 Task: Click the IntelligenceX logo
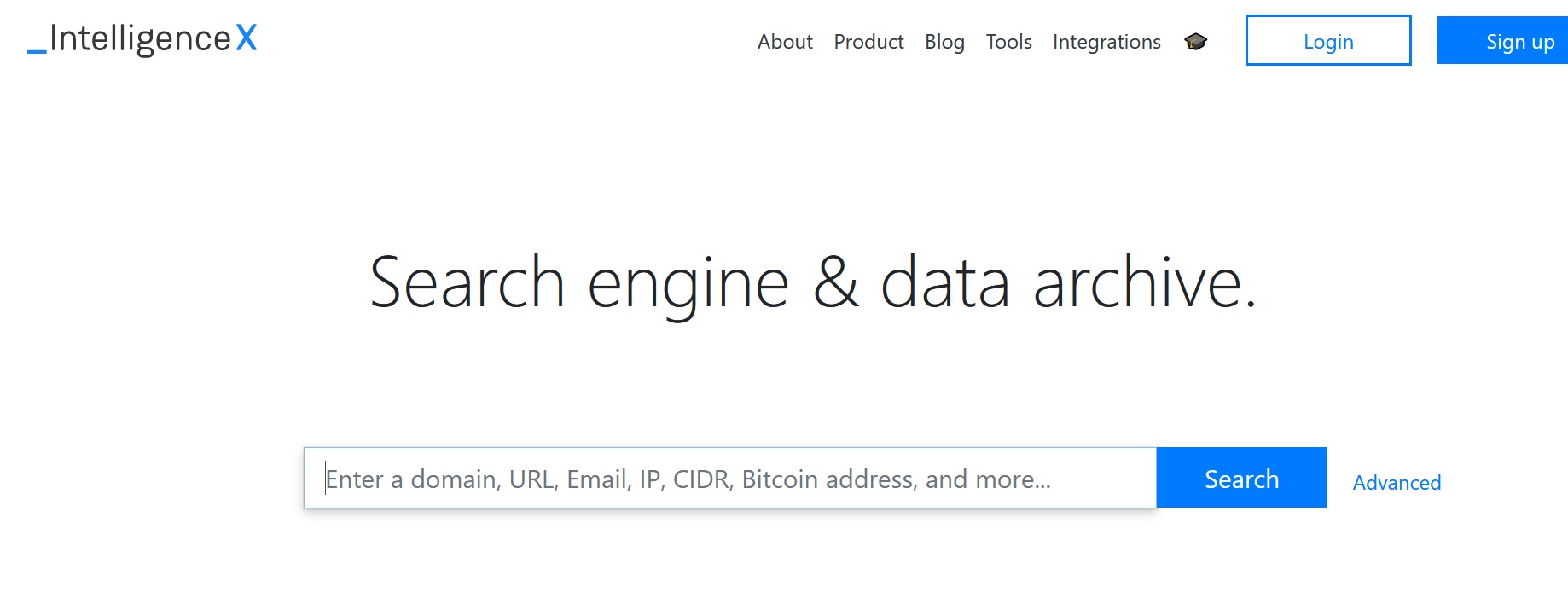[x=142, y=38]
